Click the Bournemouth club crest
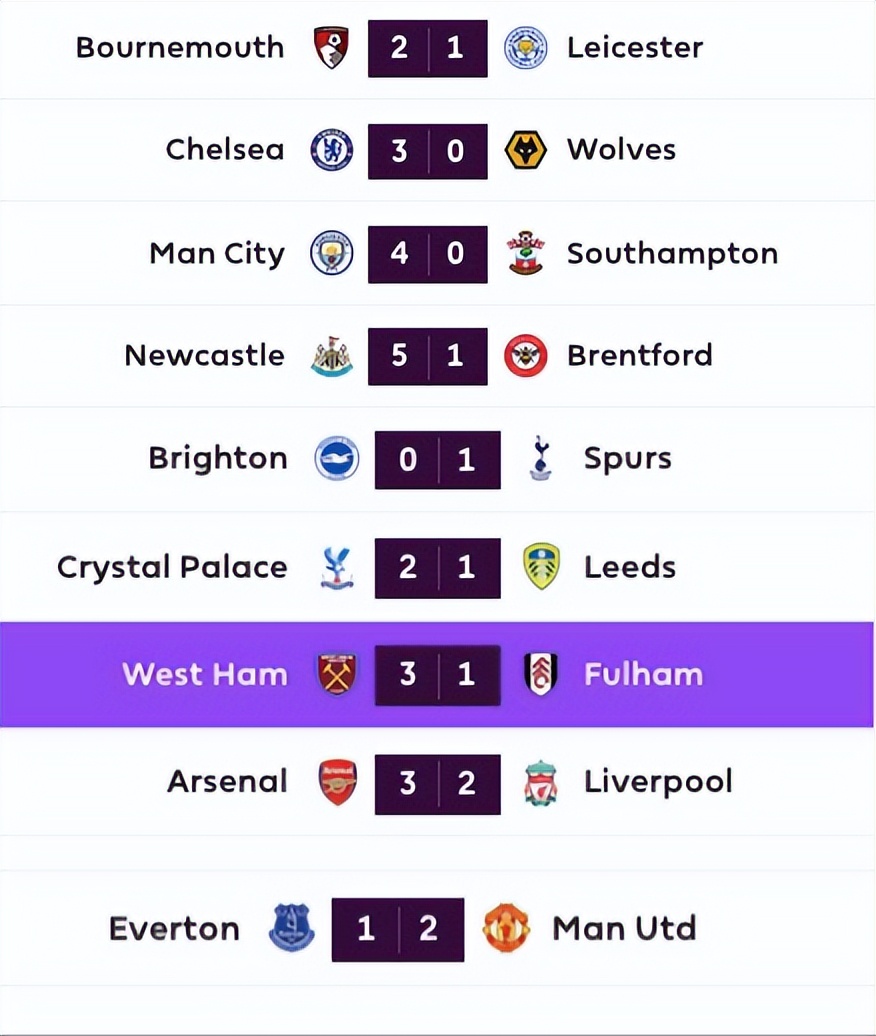The width and height of the screenshot is (876, 1036). 331,48
